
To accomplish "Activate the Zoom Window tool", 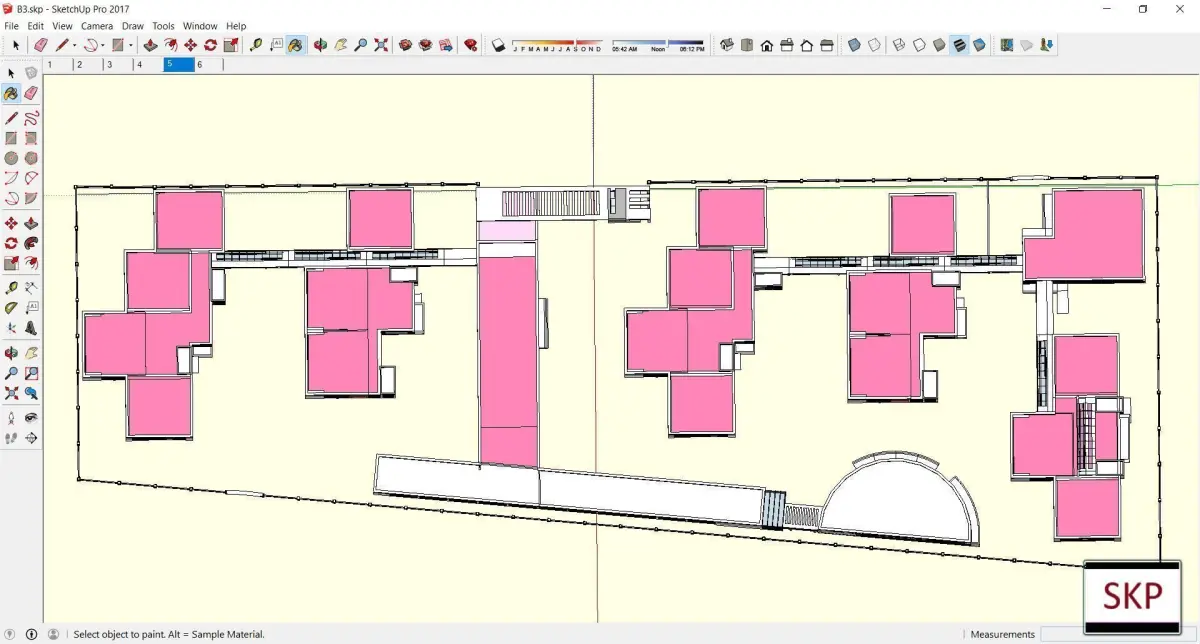I will (31, 373).
